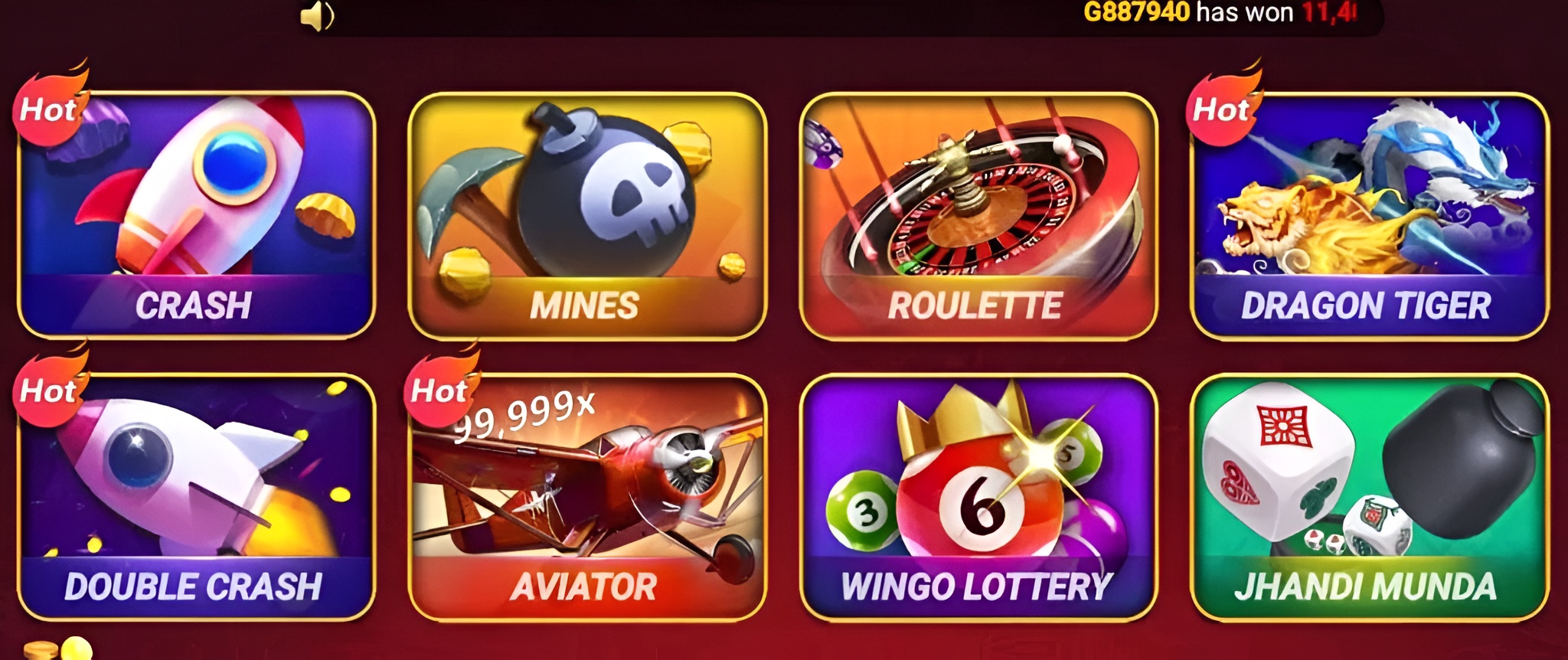Viewport: 1568px width, 660px height.
Task: Launch AVIATOR from its label
Action: [584, 587]
